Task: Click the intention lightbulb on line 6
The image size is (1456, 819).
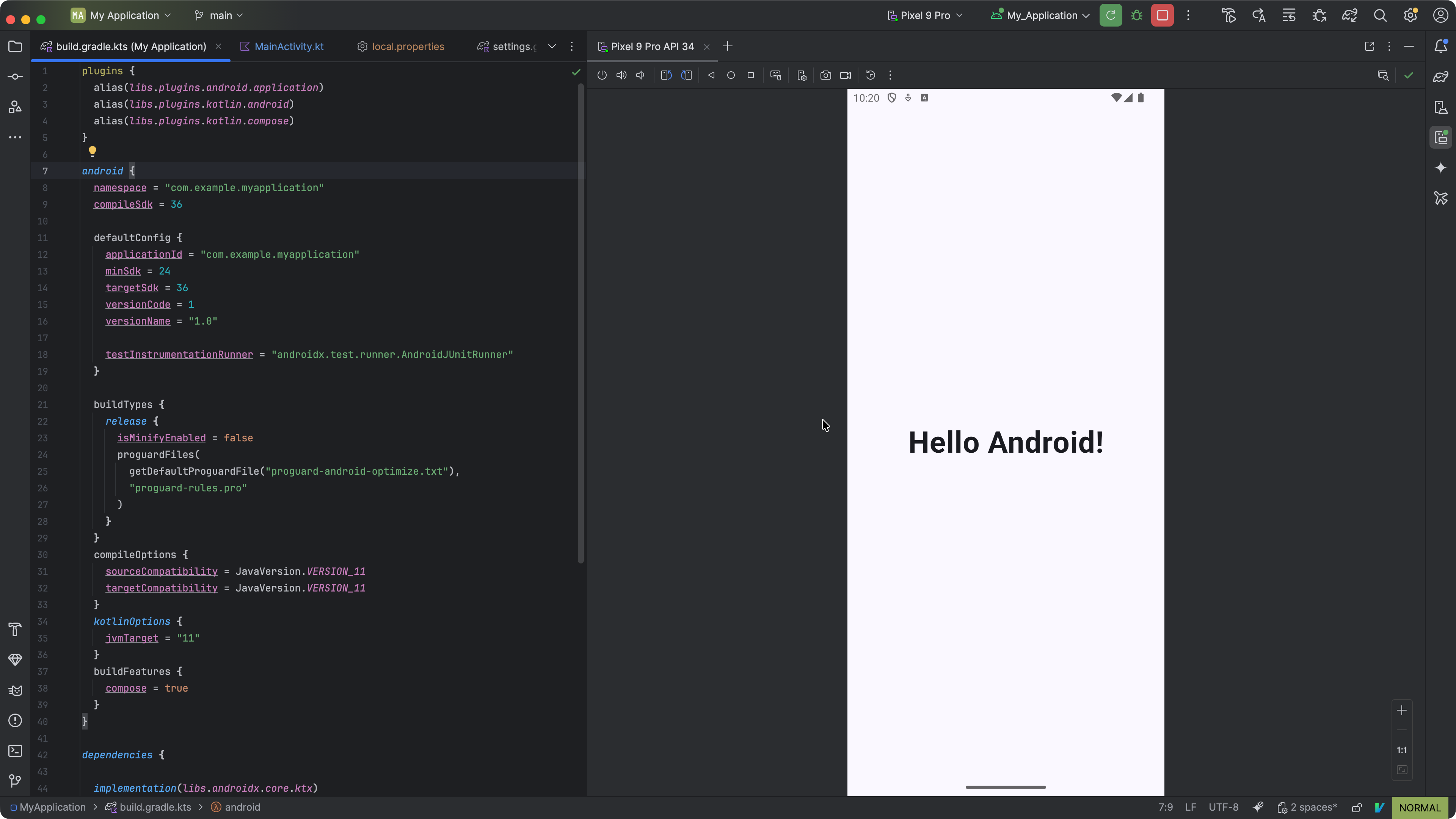Action: pos(92,151)
